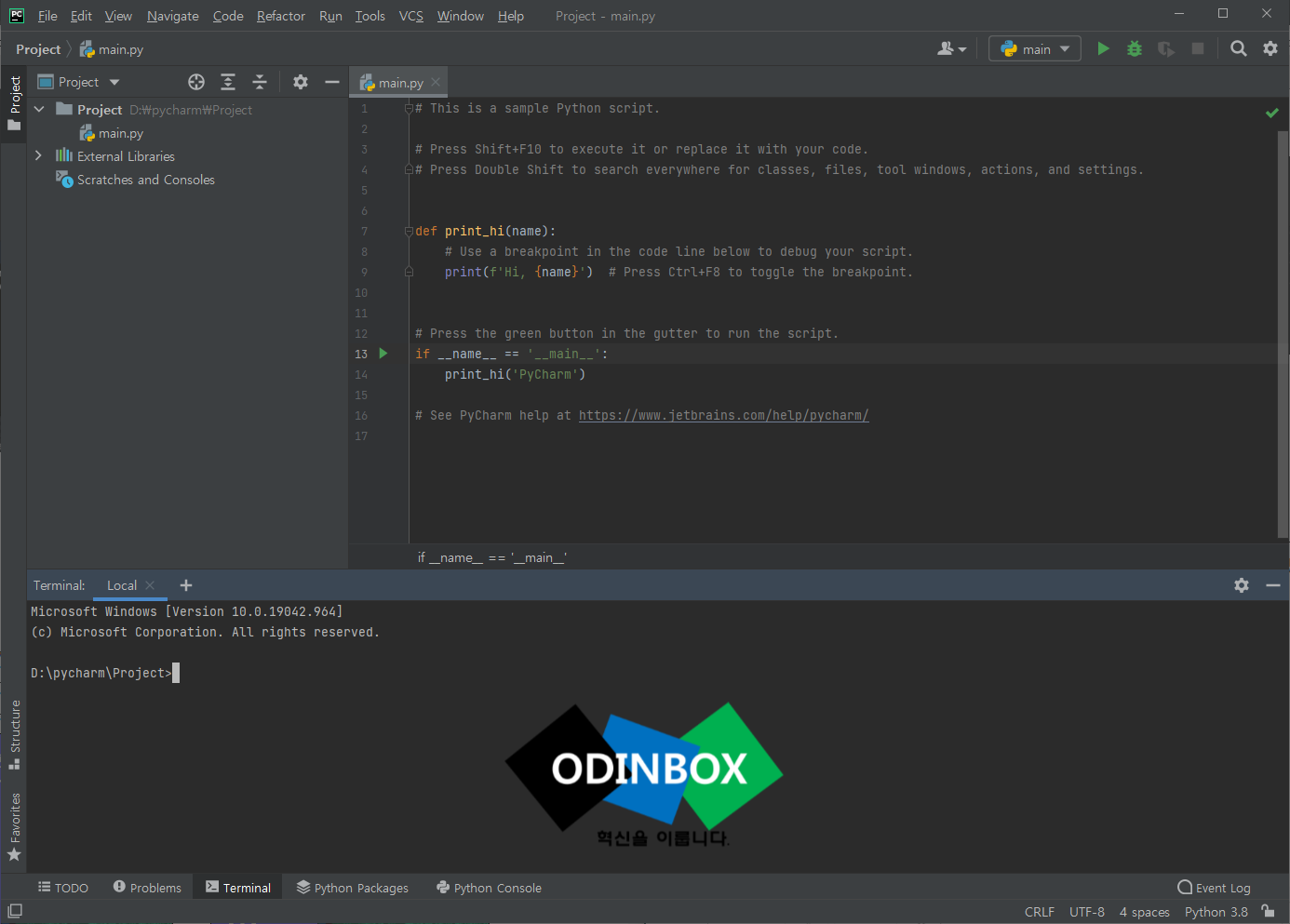Viewport: 1290px width, 924px height.
Task: Toggle Favorites tool window side tab
Action: 14,826
